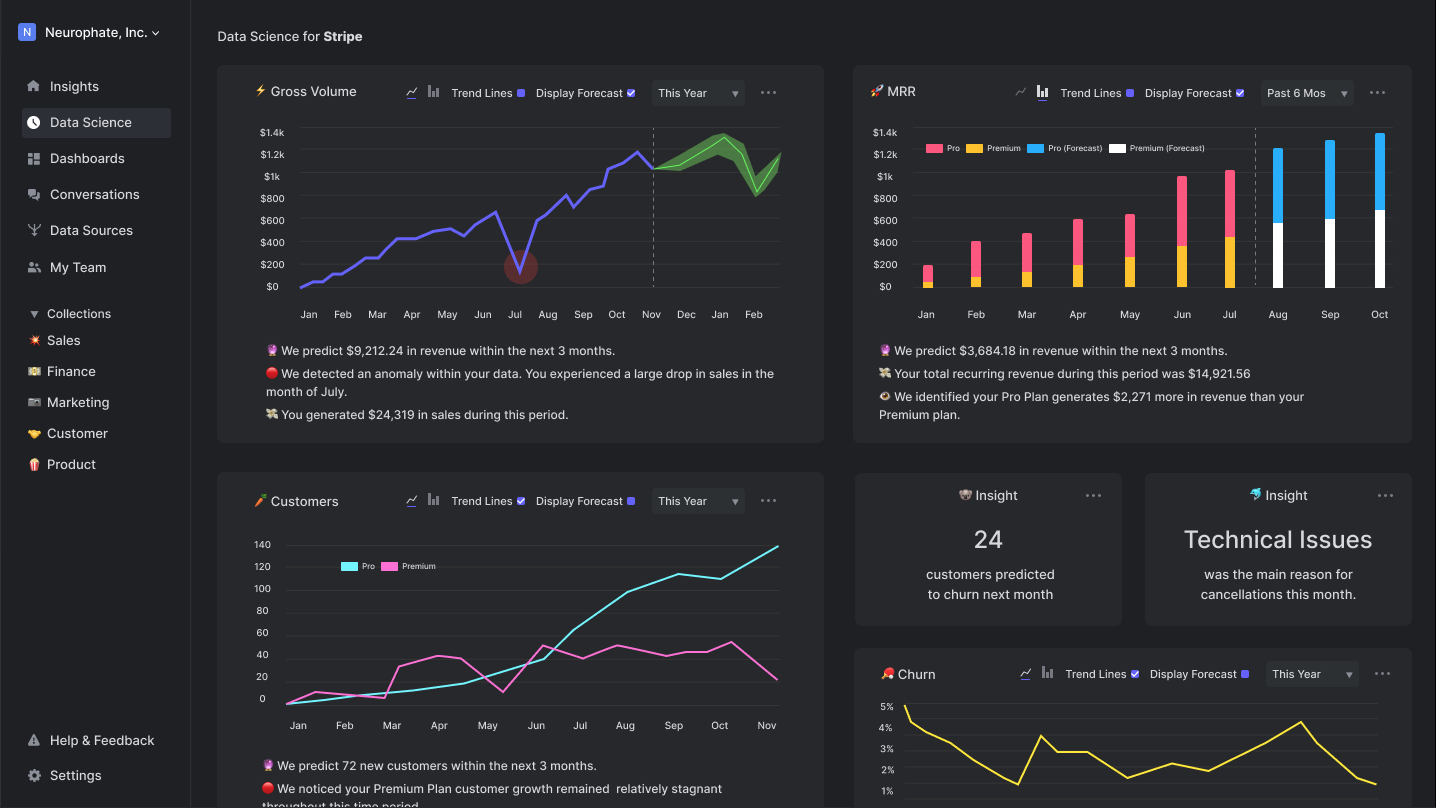Toggle Trend Lines on Customers card
The image size is (1436, 808).
[x=521, y=501]
